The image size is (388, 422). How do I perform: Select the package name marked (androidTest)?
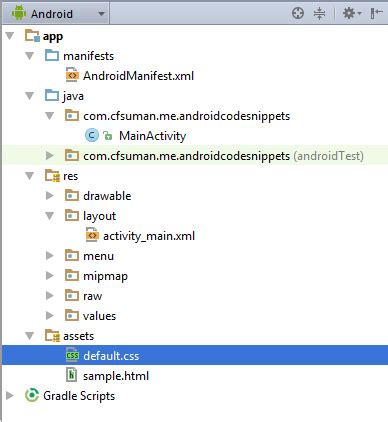tap(187, 156)
